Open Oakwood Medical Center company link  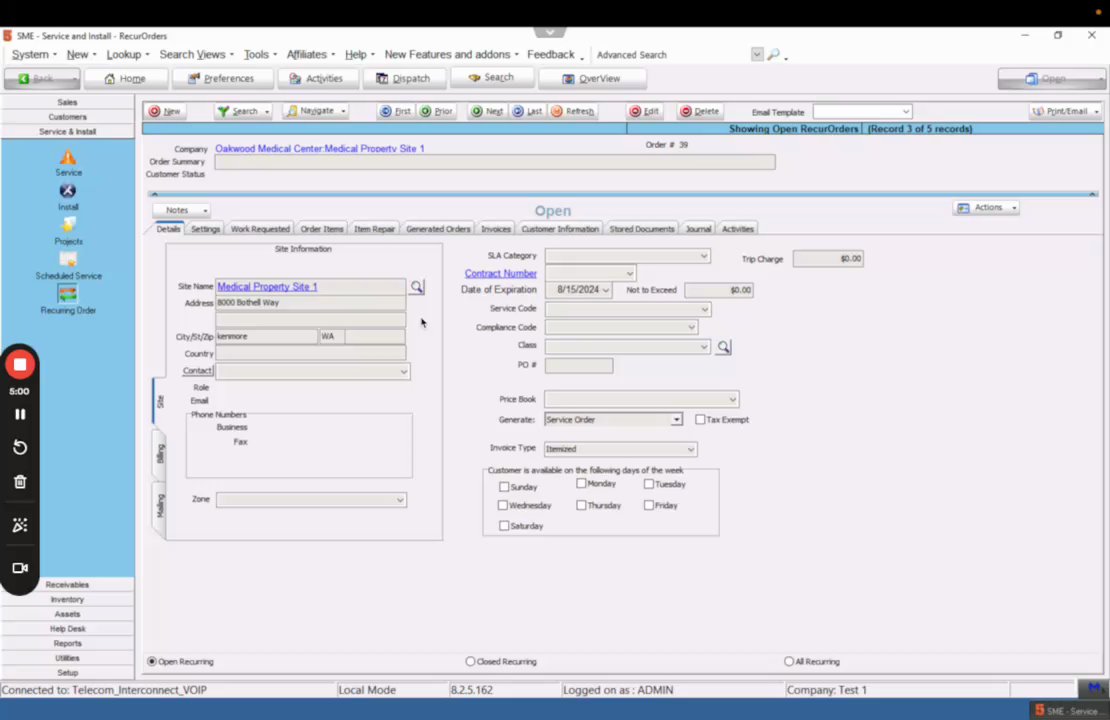320,149
